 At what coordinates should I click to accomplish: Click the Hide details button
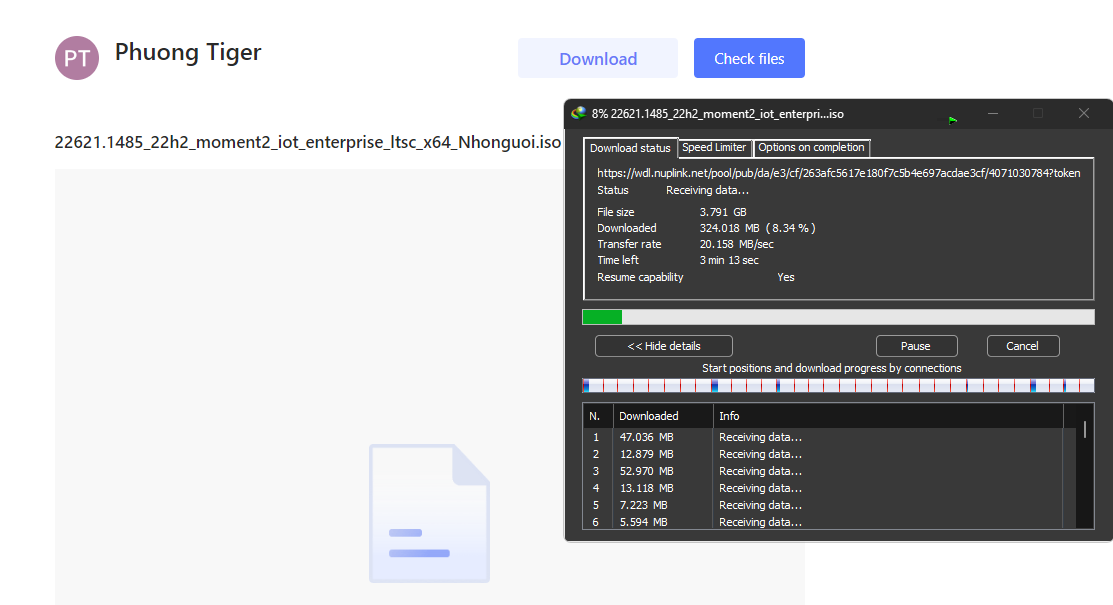(664, 346)
